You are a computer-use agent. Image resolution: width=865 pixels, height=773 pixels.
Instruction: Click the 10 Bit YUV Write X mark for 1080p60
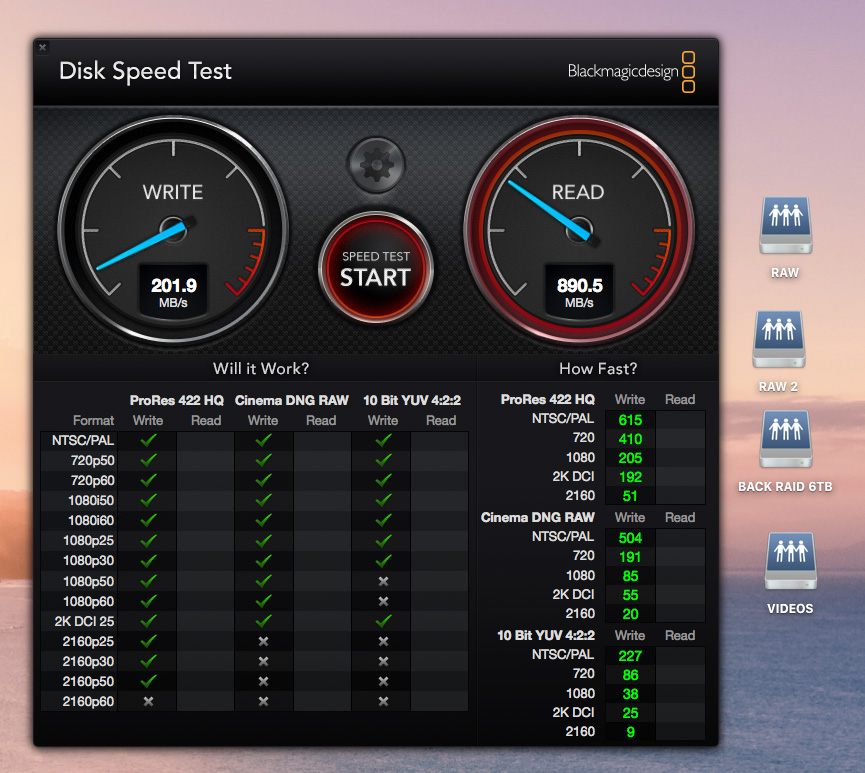[x=383, y=601]
